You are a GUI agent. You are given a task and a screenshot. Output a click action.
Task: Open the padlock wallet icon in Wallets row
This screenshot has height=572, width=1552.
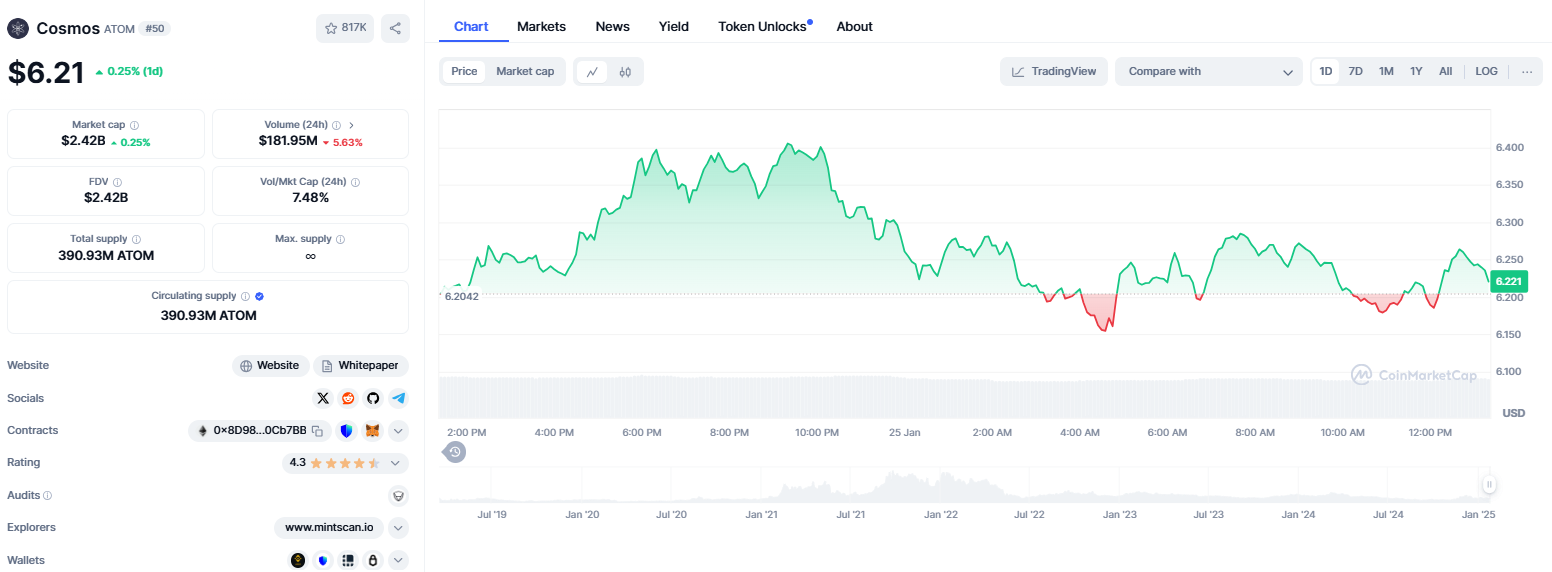click(372, 560)
